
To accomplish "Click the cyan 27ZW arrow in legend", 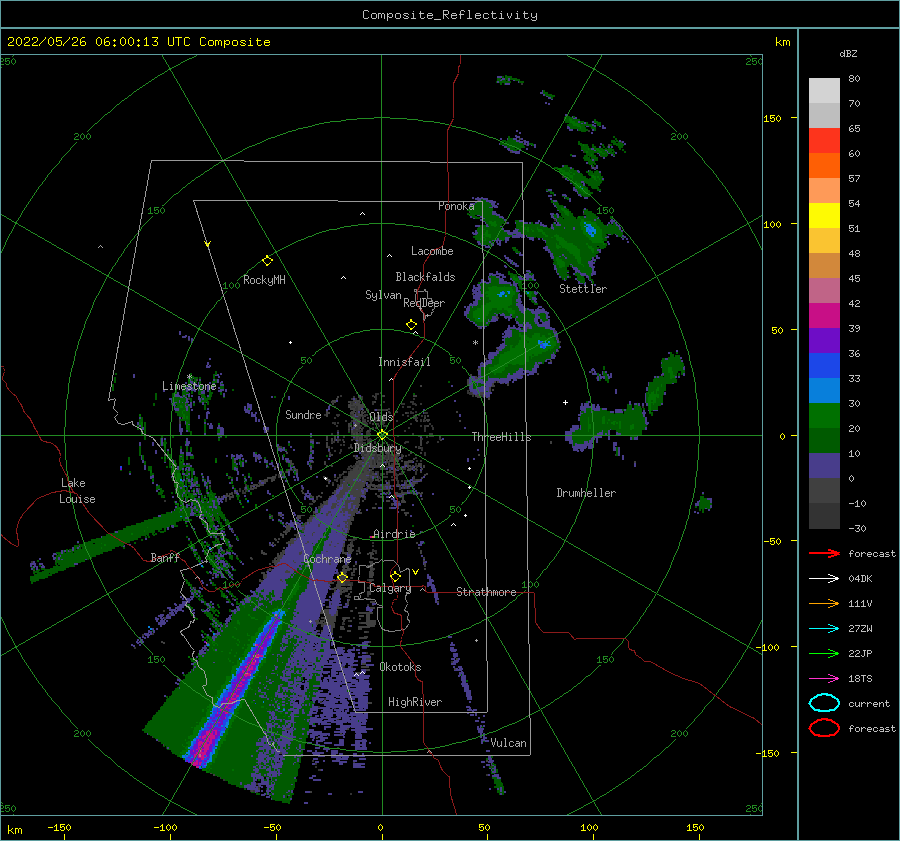I will pos(824,629).
